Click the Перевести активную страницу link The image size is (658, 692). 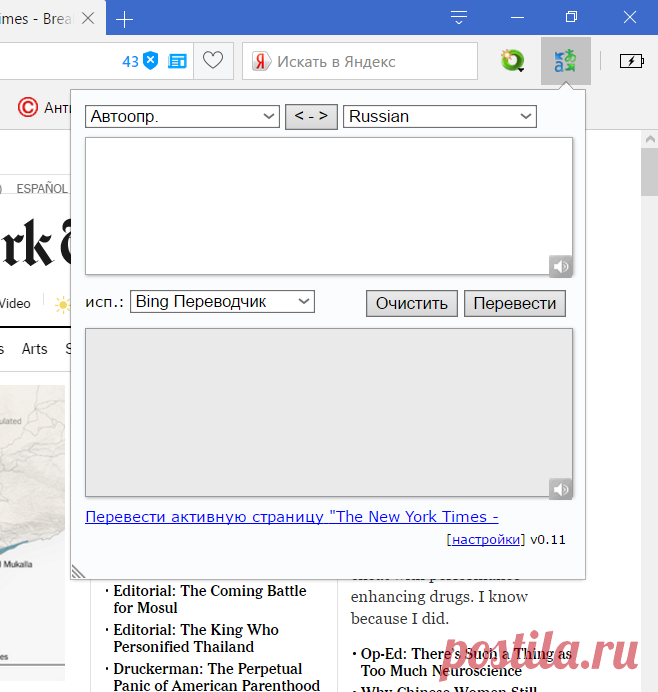(291, 517)
